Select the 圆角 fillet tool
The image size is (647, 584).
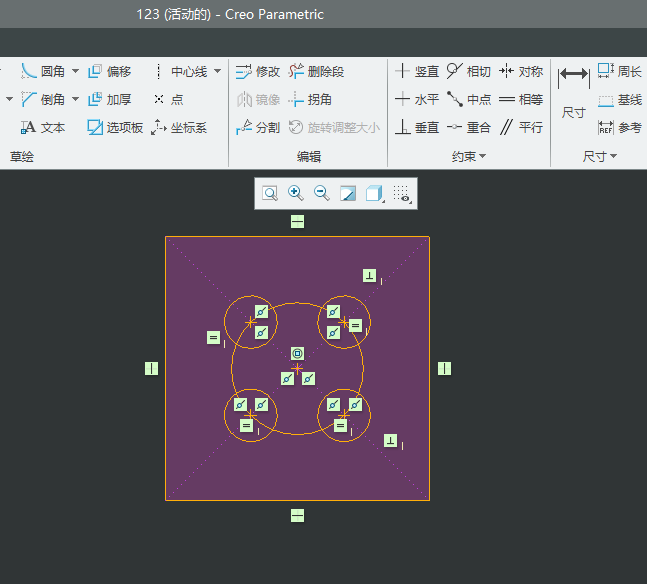click(x=43, y=71)
